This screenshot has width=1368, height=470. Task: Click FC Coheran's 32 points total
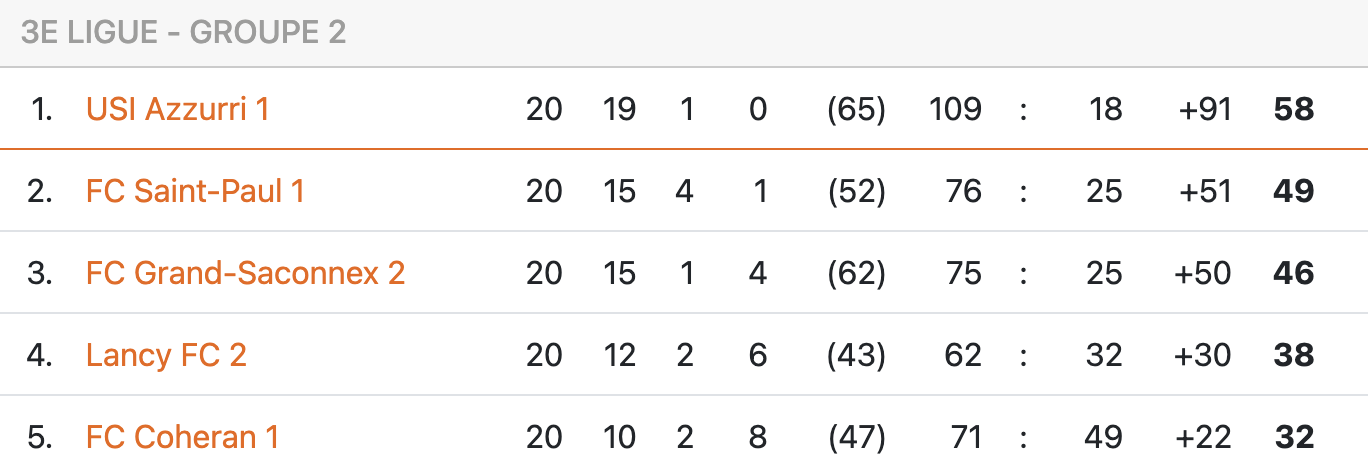pos(1293,437)
